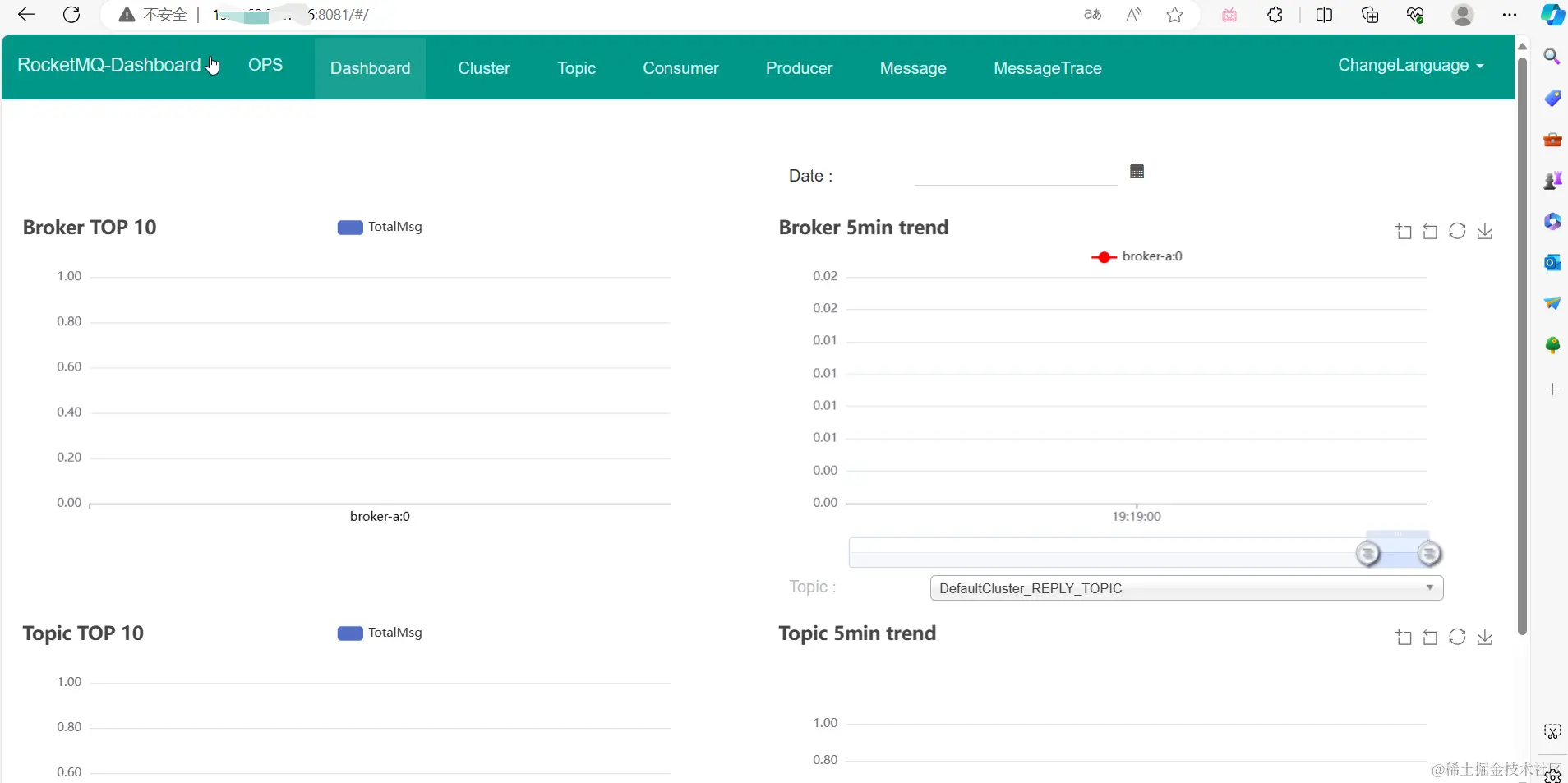Viewport: 1568px width, 783px height.
Task: Open the Outlook sidebar icon
Action: pyautogui.click(x=1552, y=263)
